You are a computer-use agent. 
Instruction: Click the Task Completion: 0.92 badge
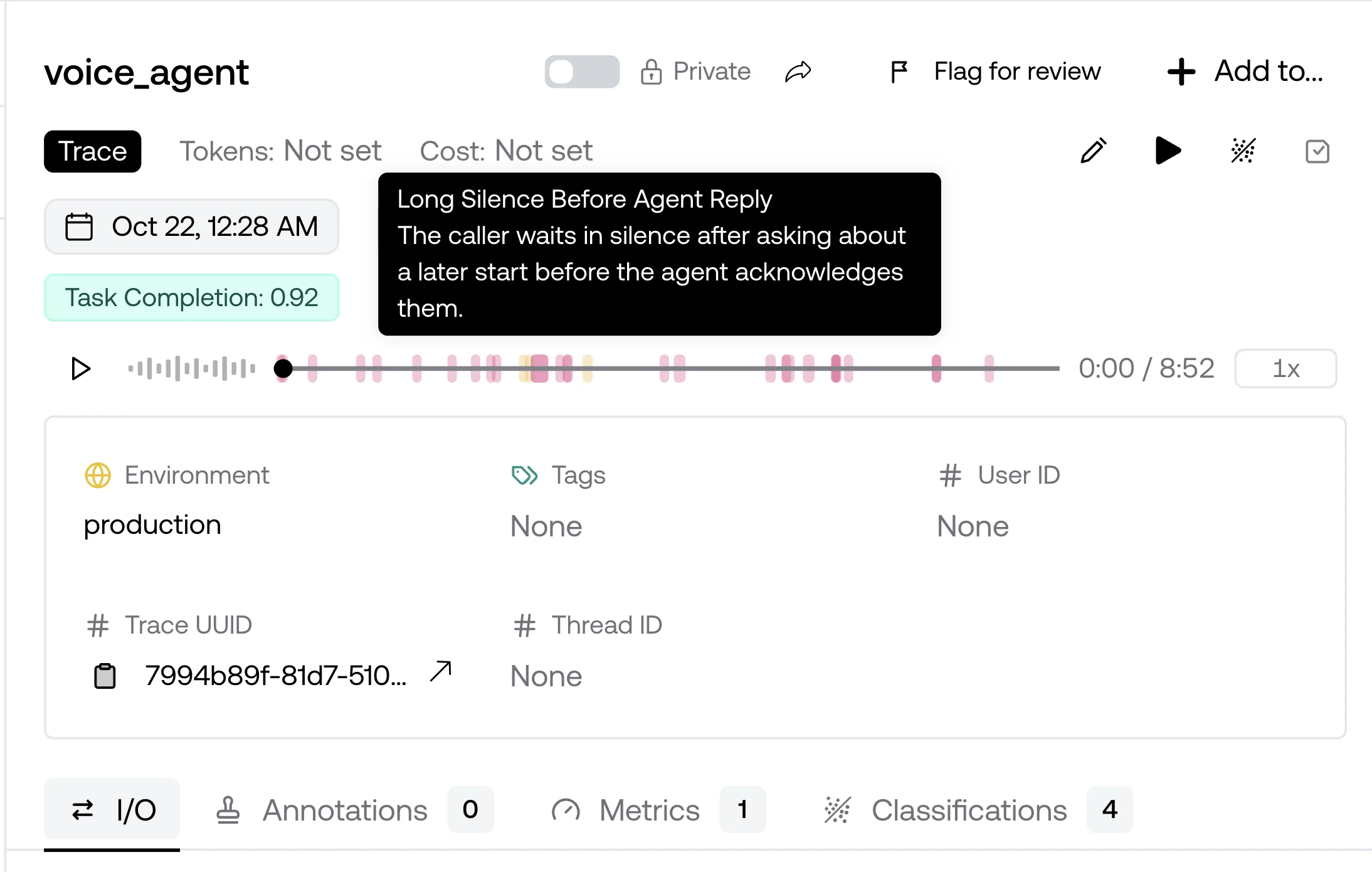192,297
